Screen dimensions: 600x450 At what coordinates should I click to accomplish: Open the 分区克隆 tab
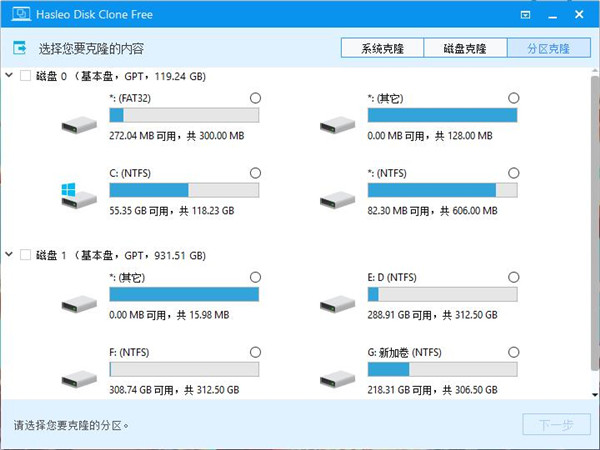(548, 48)
